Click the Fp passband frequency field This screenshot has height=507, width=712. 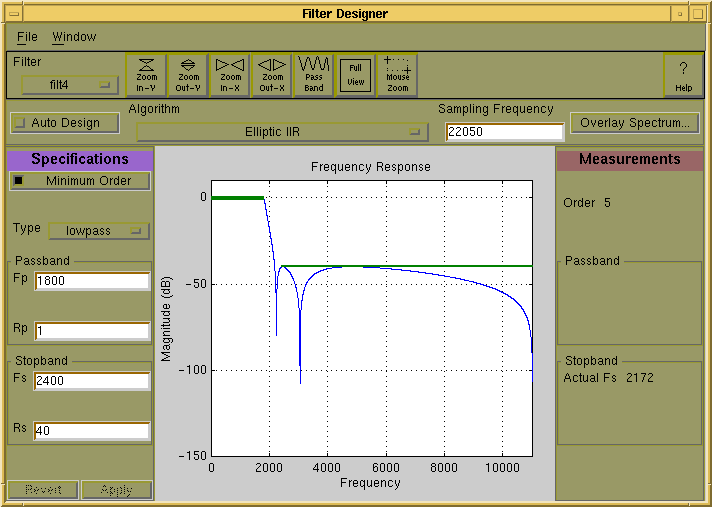pos(91,282)
